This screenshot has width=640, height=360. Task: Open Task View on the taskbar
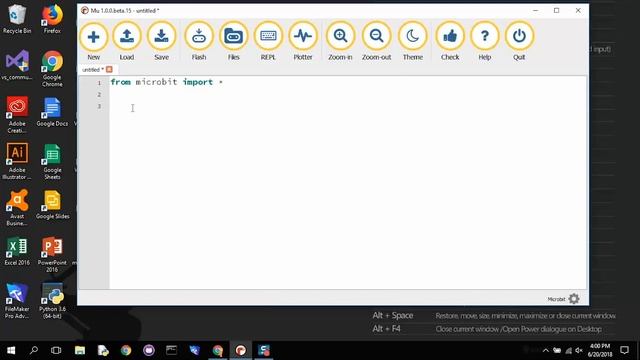pos(56,350)
